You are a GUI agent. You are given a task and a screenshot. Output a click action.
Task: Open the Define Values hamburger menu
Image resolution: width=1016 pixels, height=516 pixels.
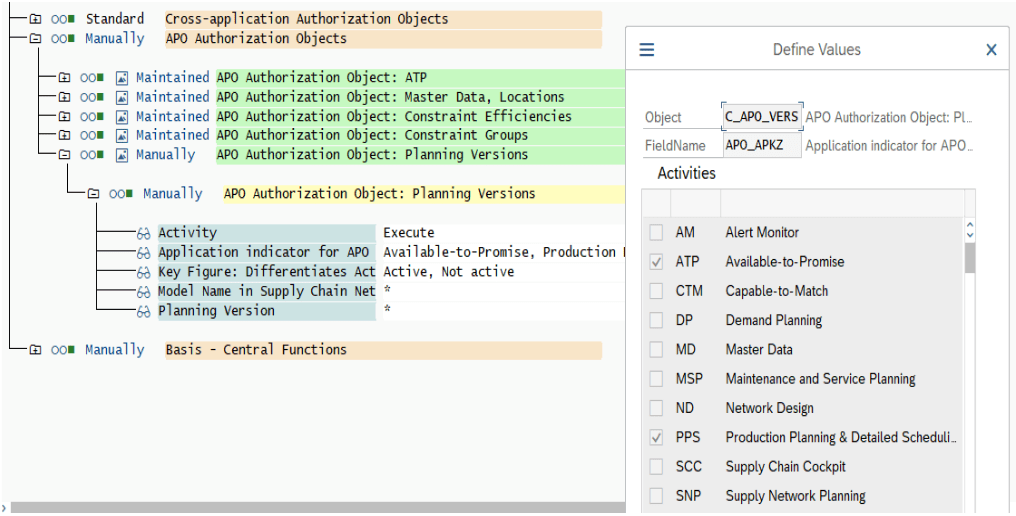[647, 50]
